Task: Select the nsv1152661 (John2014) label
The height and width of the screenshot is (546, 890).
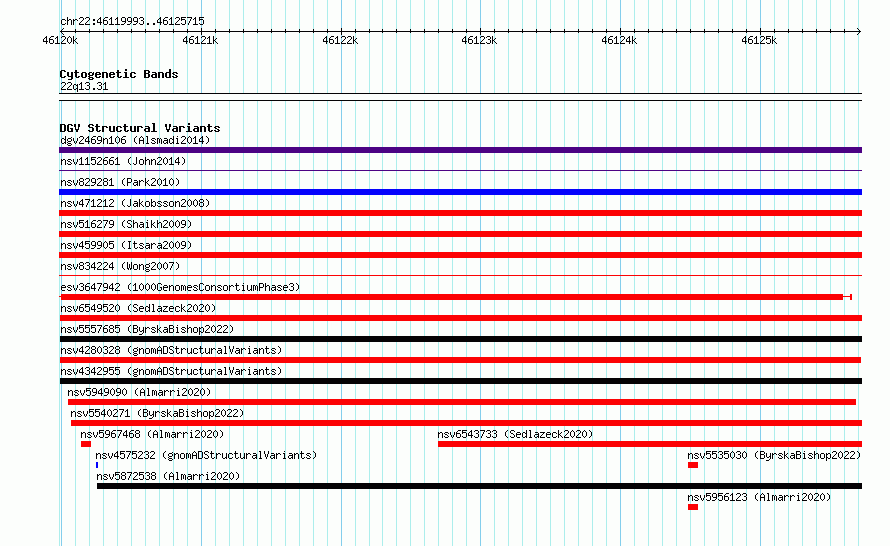Action: [123, 161]
